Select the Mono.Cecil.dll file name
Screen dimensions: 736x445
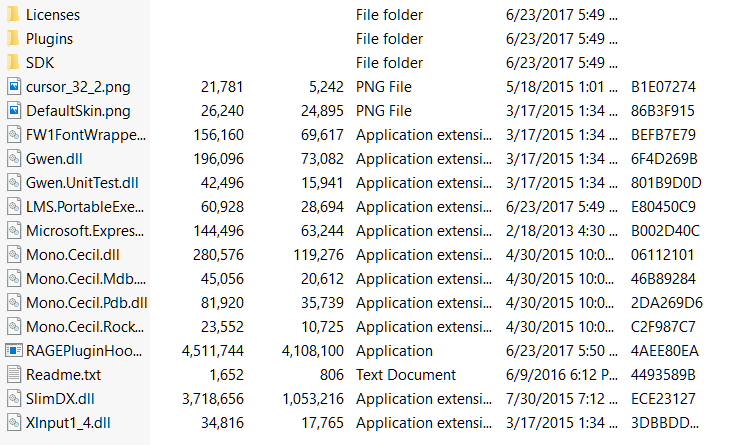click(73, 255)
